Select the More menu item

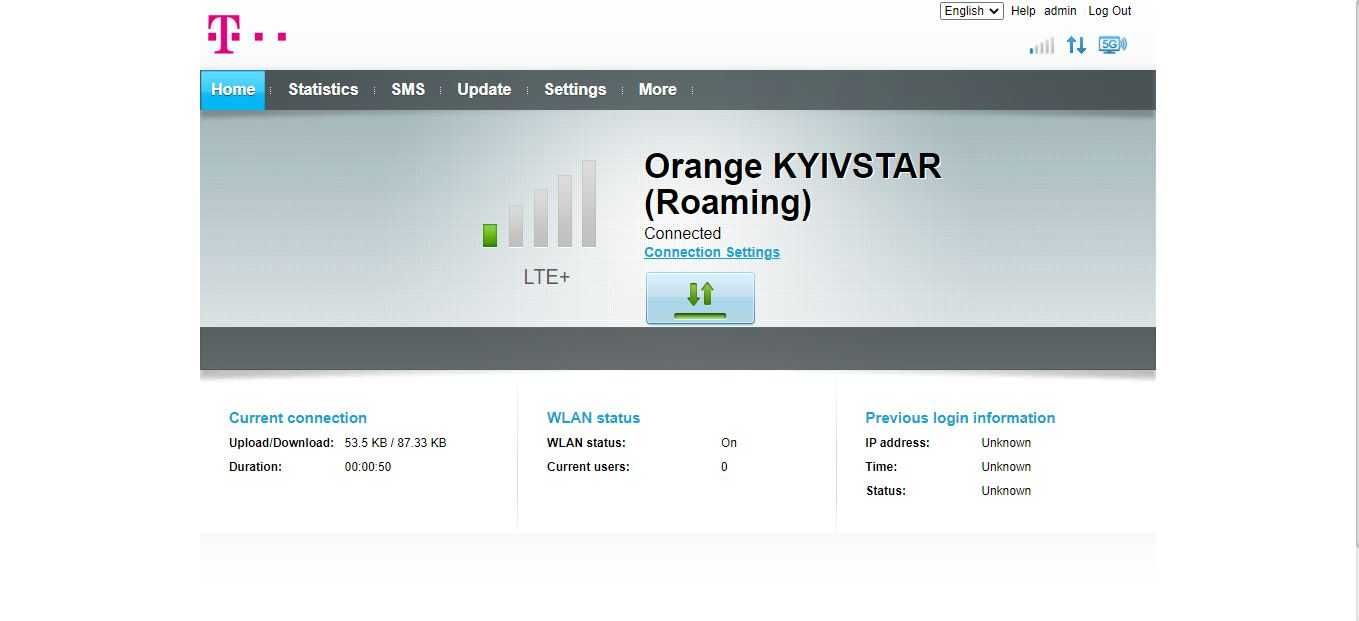[658, 89]
